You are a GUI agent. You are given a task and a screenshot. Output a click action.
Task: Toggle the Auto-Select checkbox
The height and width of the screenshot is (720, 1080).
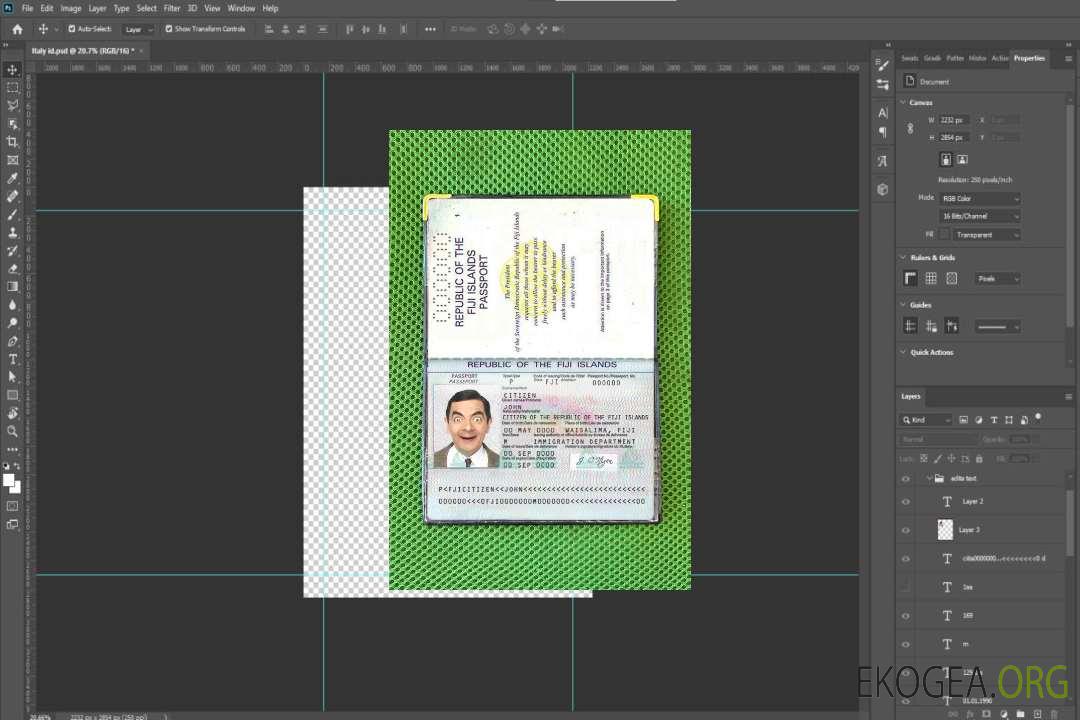pyautogui.click(x=72, y=29)
